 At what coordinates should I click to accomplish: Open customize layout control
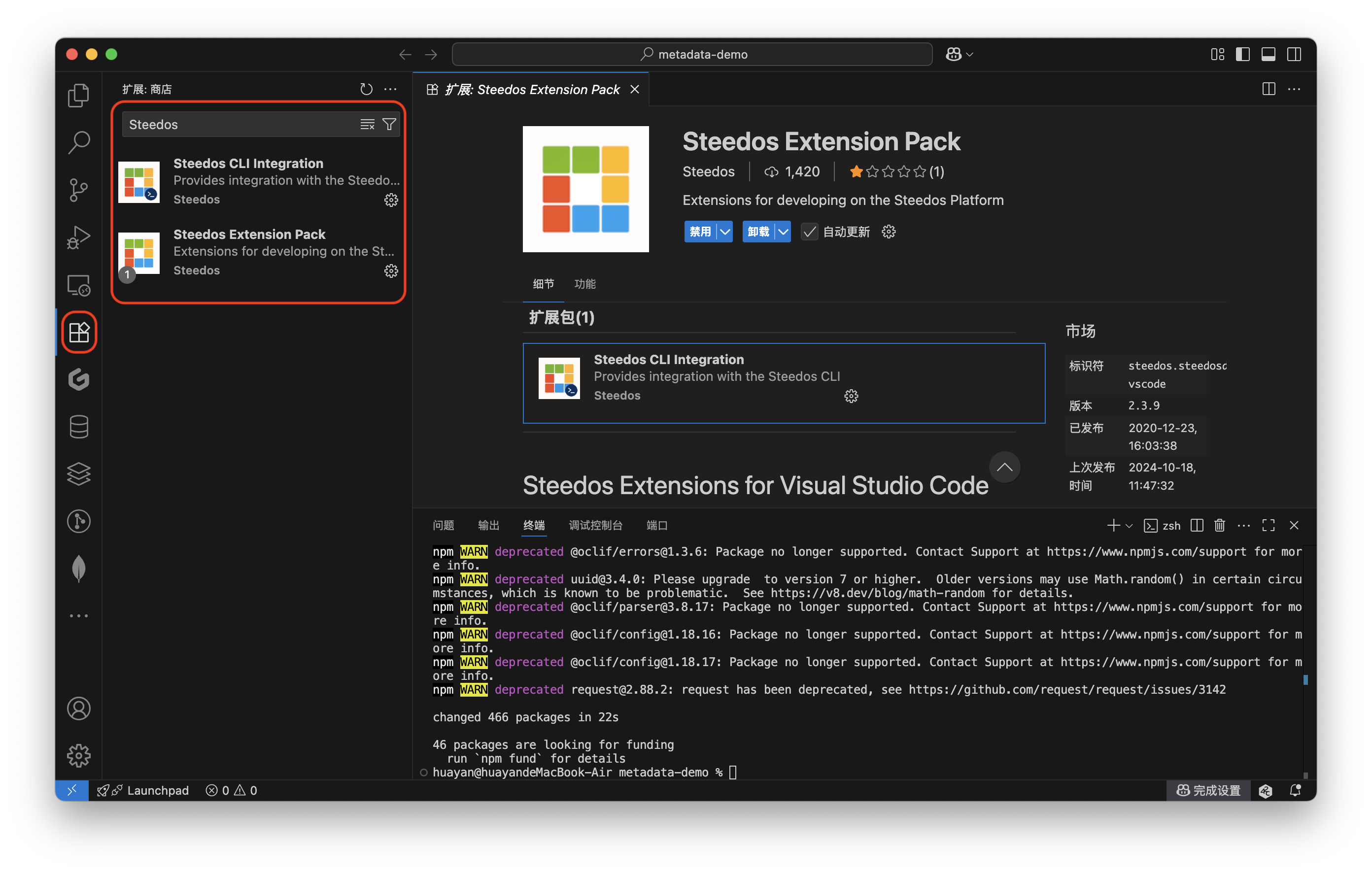coord(1218,54)
